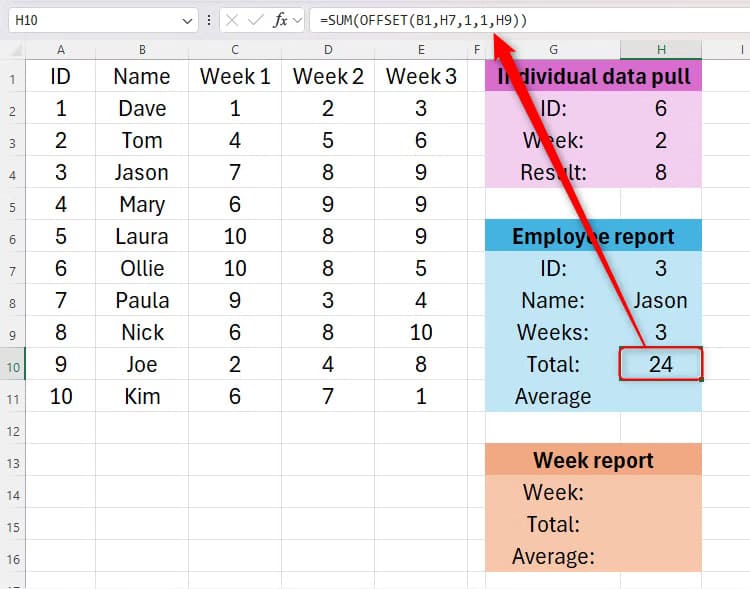The height and width of the screenshot is (589, 750).
Task: Click the Name header cell
Action: (x=142, y=76)
